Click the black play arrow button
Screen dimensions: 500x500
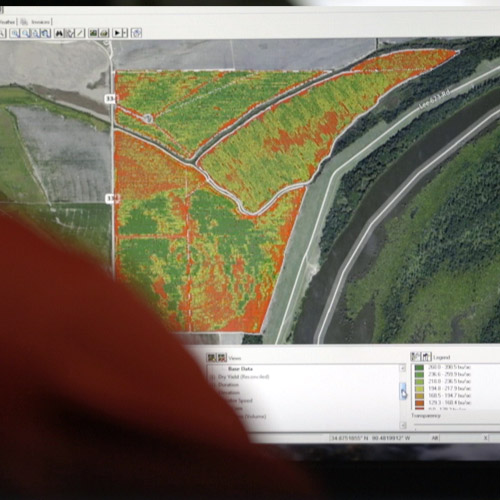(x=117, y=33)
